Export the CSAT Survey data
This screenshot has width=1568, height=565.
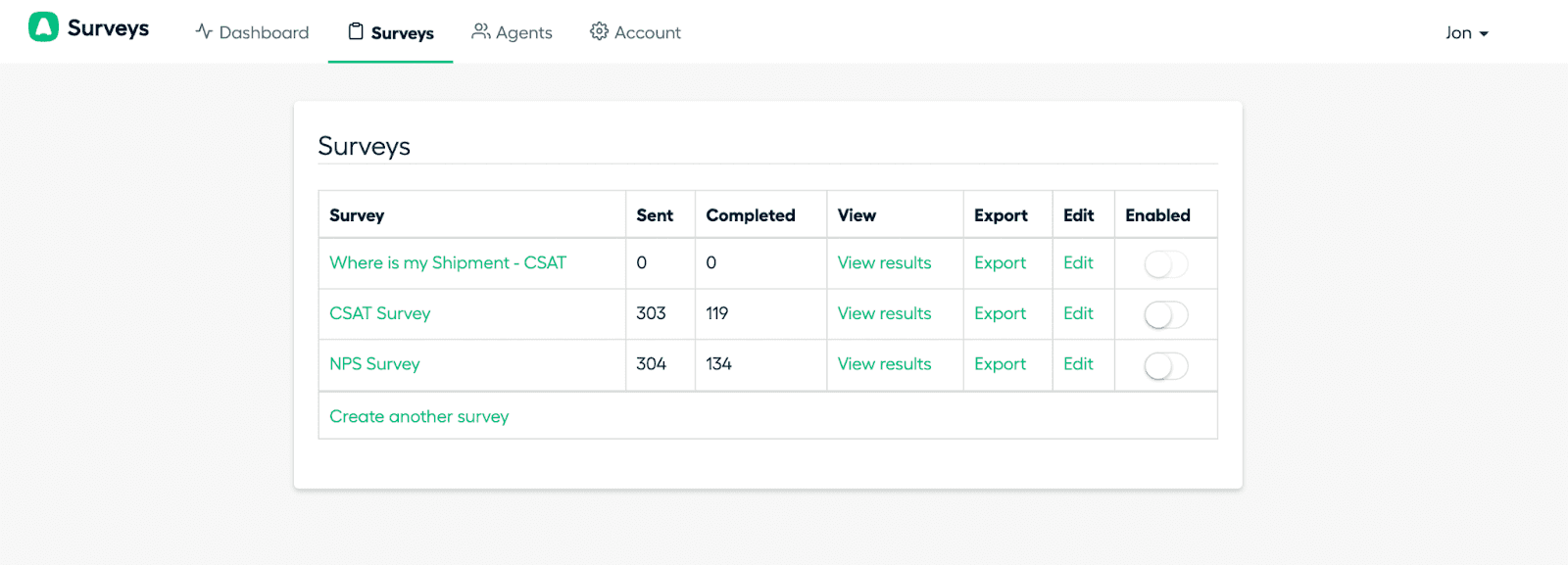point(1000,314)
